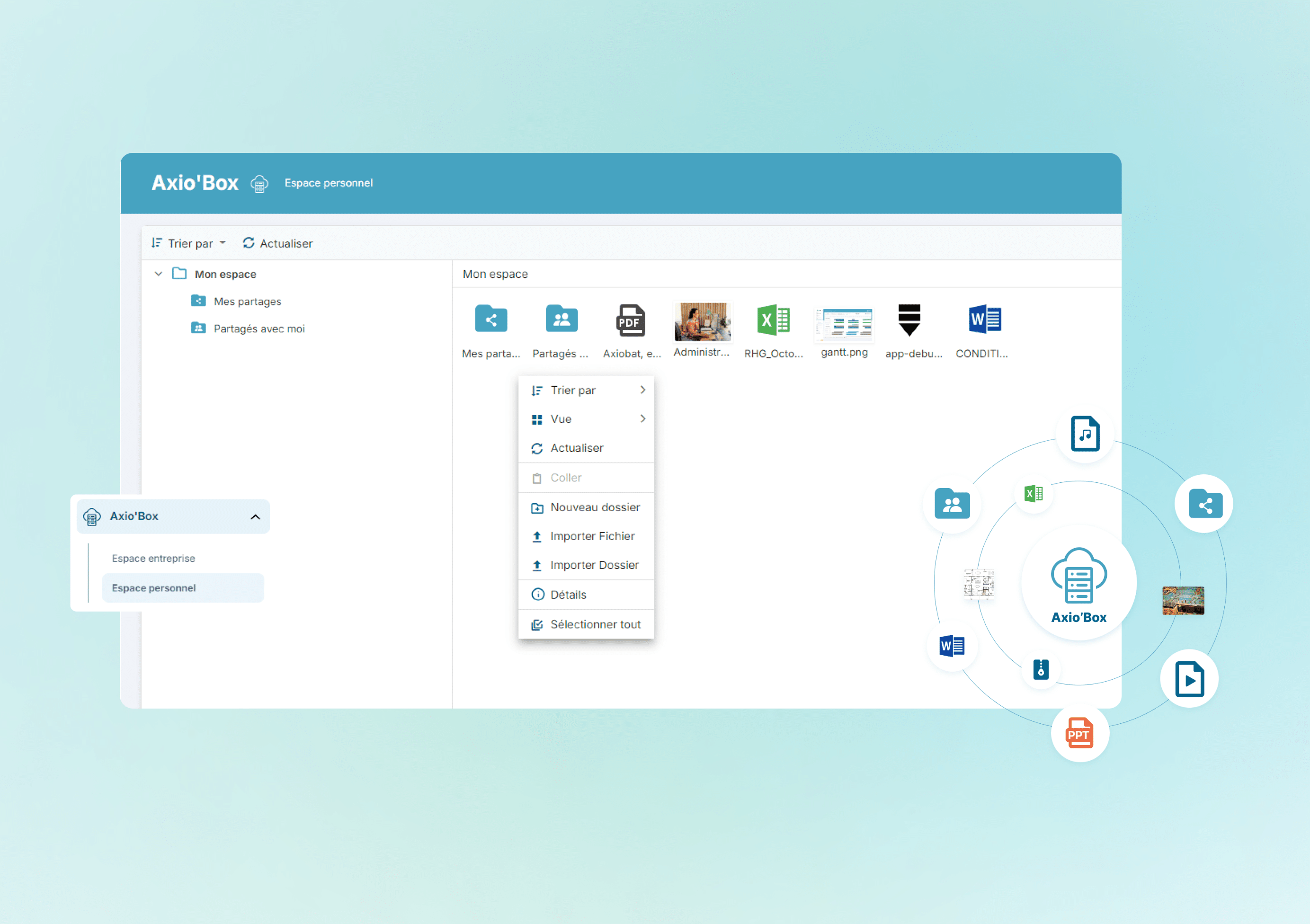Expand the Trier par context menu arrow
1310x924 pixels.
click(643, 390)
